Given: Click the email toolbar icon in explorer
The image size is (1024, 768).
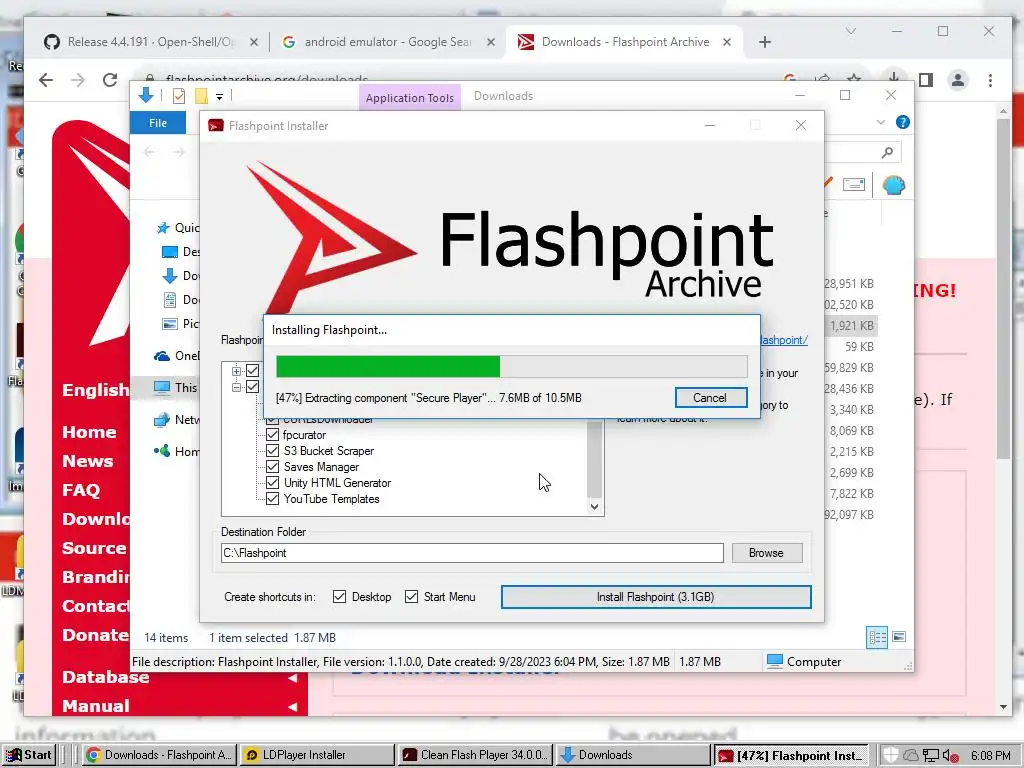Looking at the screenshot, I should [x=854, y=185].
